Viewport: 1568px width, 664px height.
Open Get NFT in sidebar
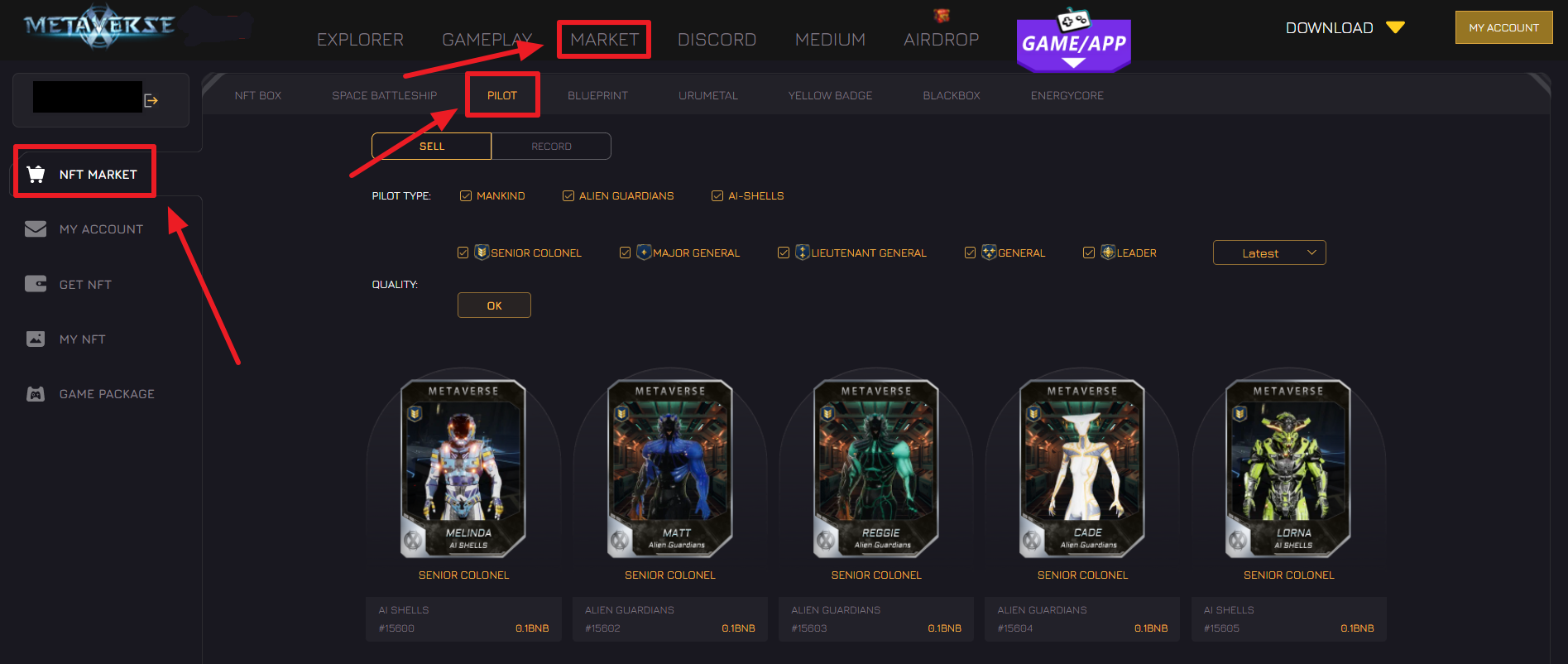[x=85, y=284]
